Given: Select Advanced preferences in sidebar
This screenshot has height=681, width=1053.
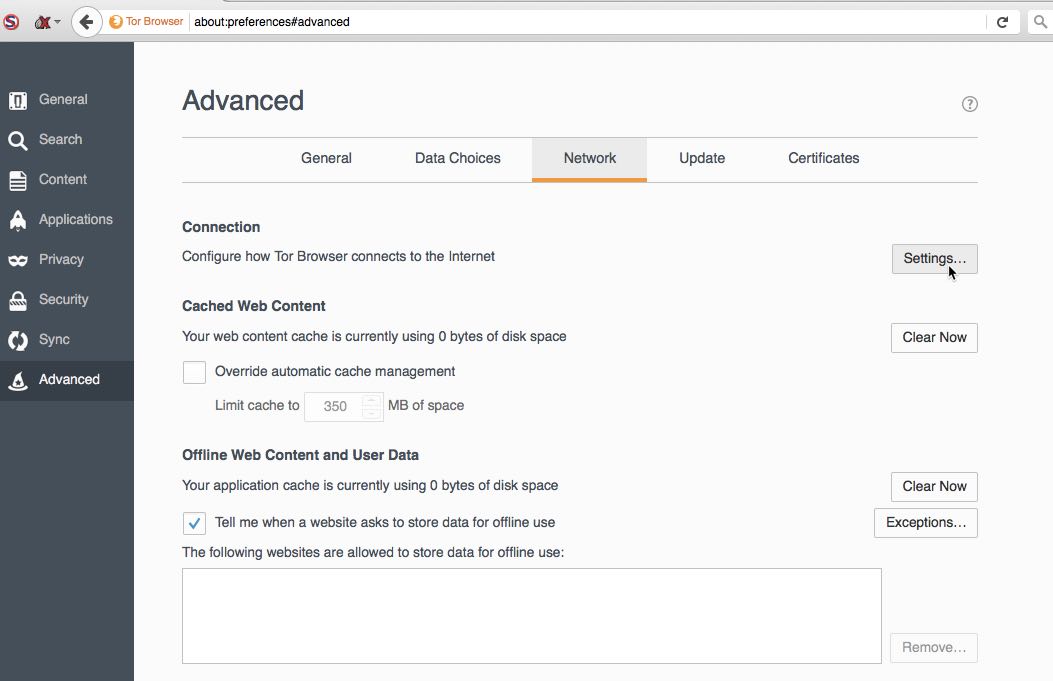Looking at the screenshot, I should coord(67,380).
